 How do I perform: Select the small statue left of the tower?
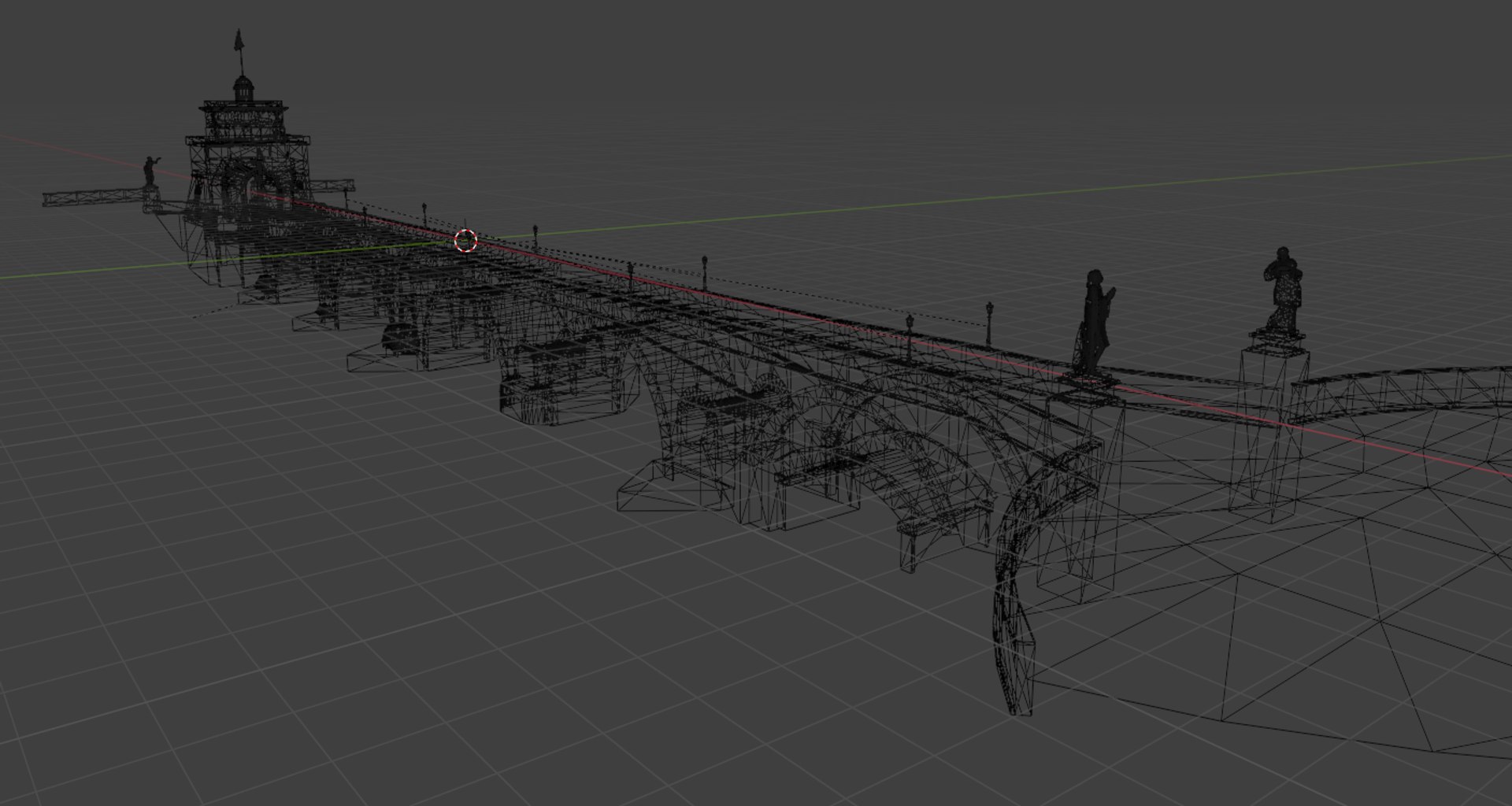(149, 172)
